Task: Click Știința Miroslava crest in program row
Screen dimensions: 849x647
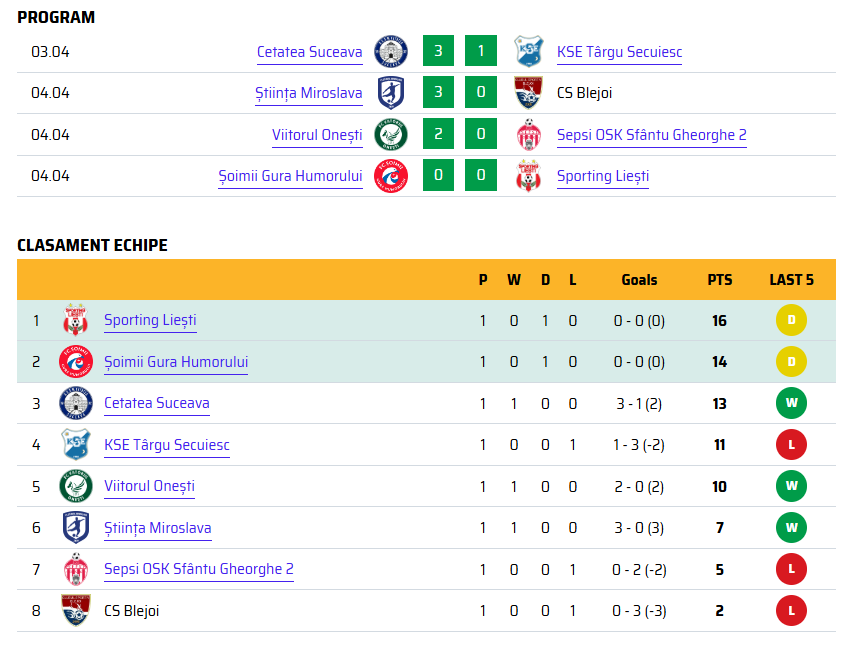Action: (x=391, y=93)
